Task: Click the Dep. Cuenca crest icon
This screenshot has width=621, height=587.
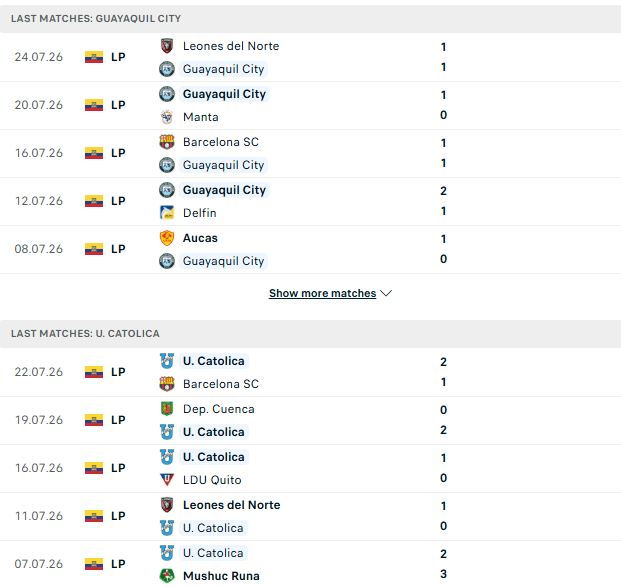Action: coord(167,409)
